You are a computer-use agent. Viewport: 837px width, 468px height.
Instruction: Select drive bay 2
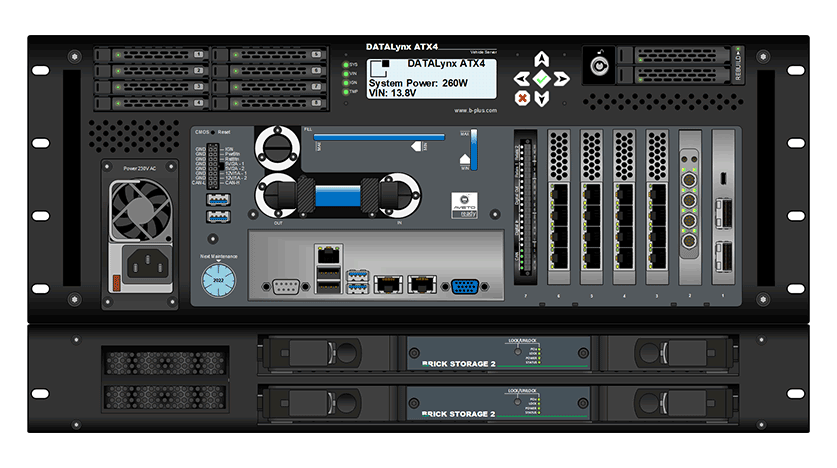coord(152,70)
